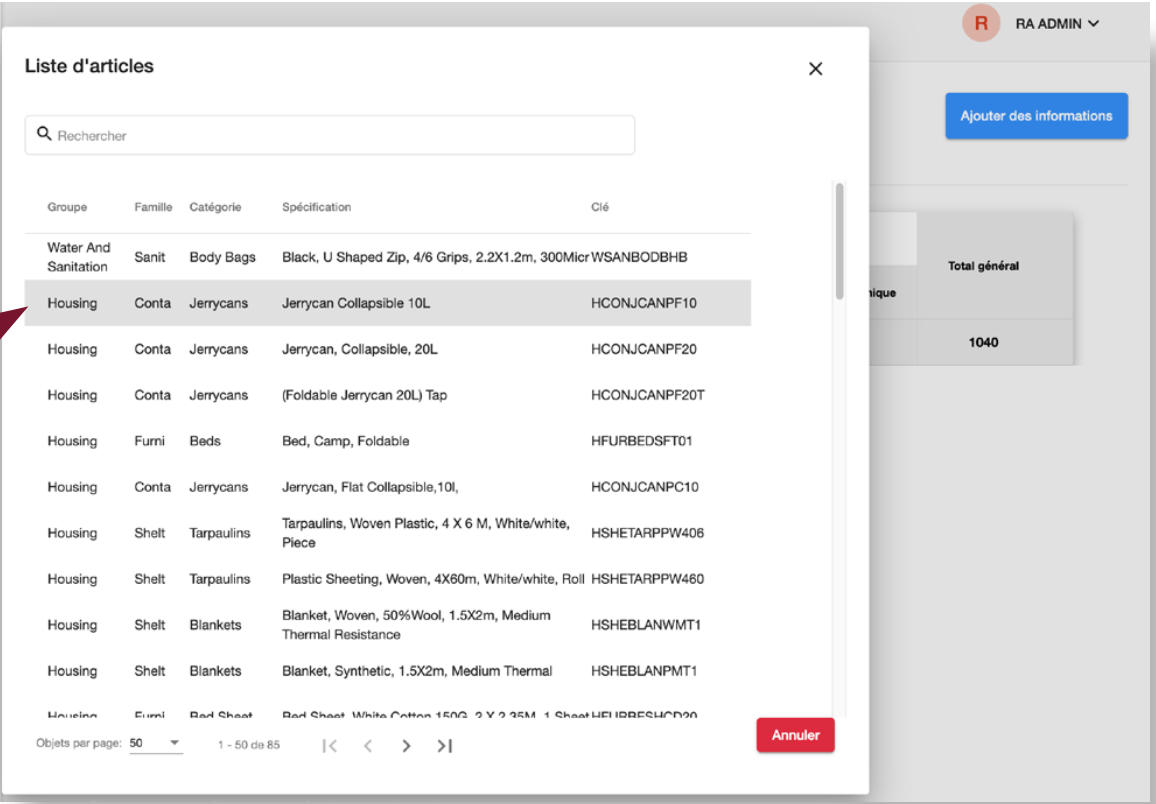Sort by the Groupe column header
Screen dimensions: 1156x804
click(67, 207)
